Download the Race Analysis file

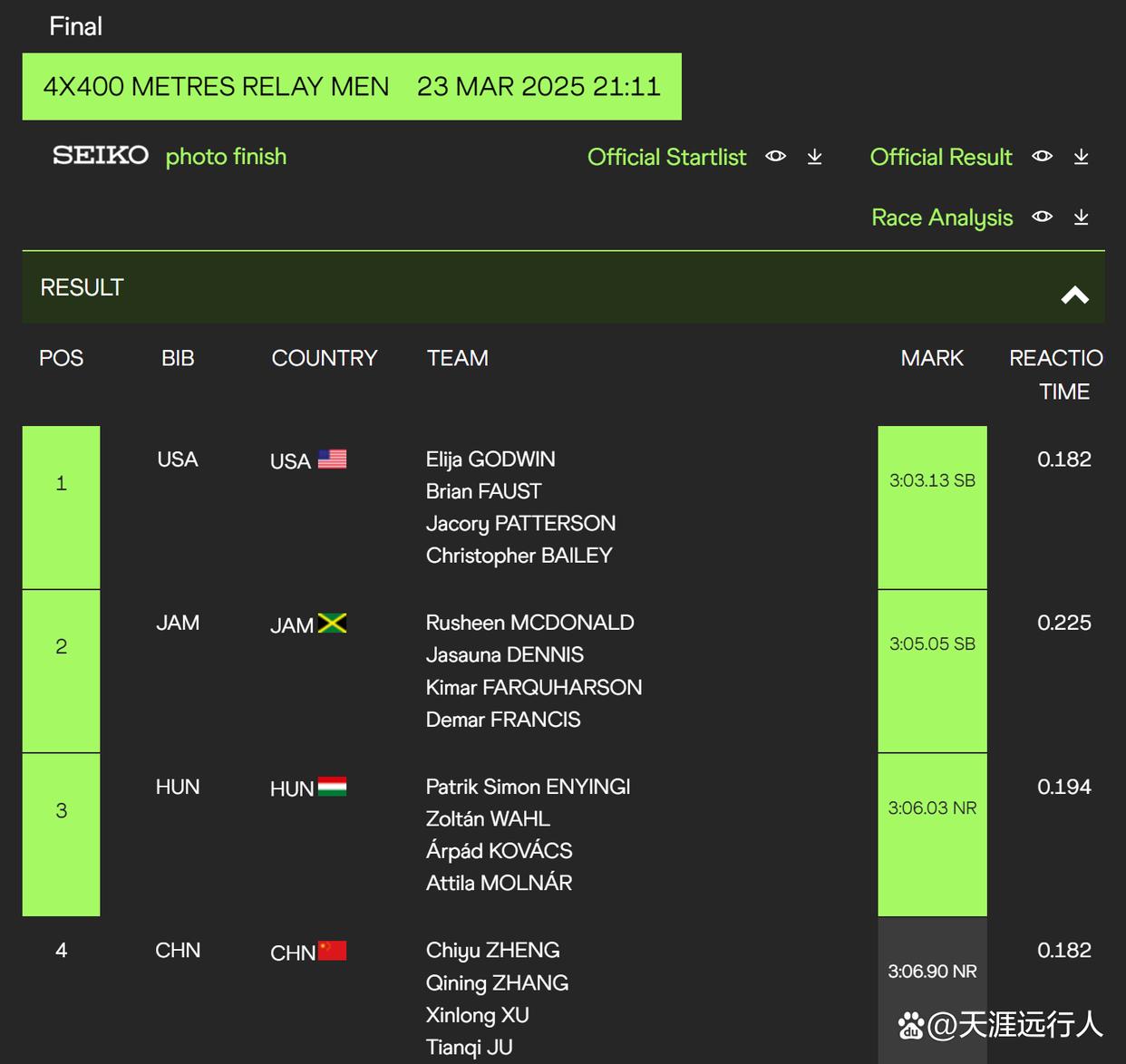[1081, 218]
